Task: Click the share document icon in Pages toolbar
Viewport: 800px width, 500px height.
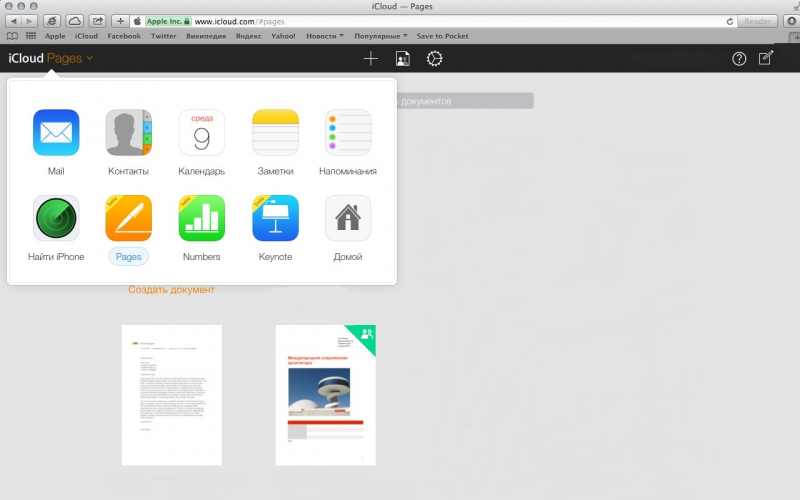Action: pos(403,59)
